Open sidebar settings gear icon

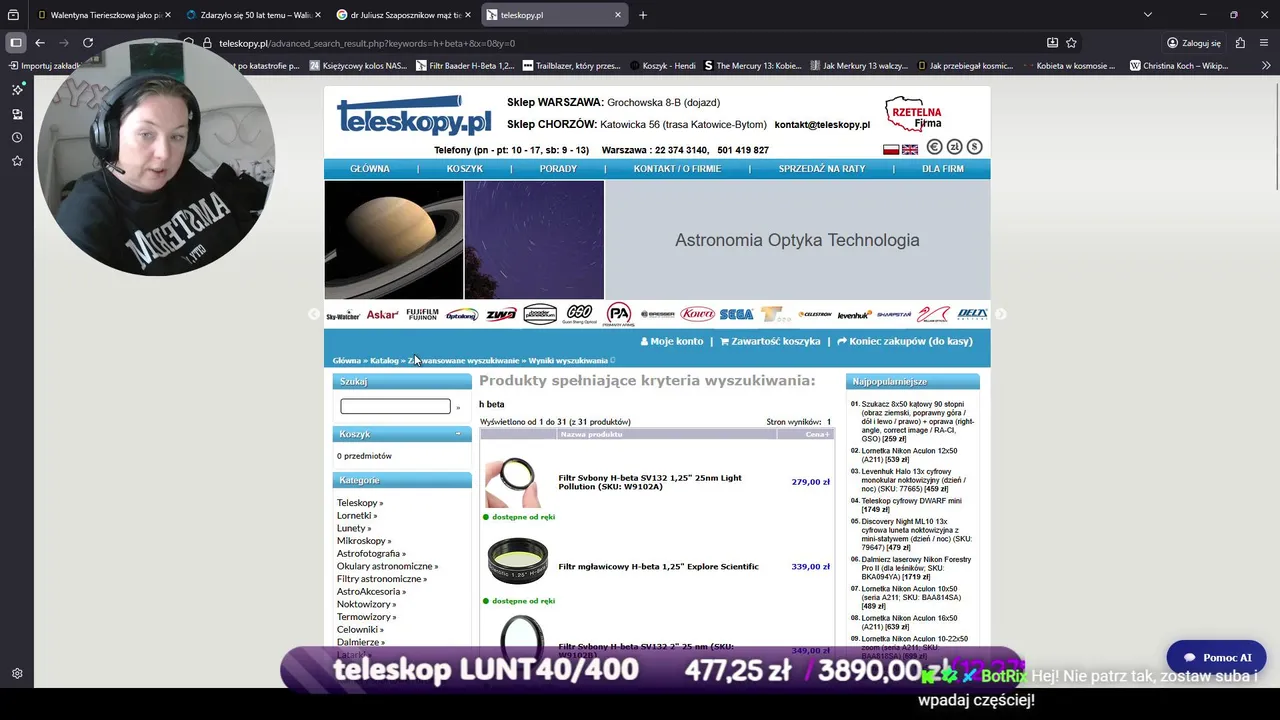[17, 674]
